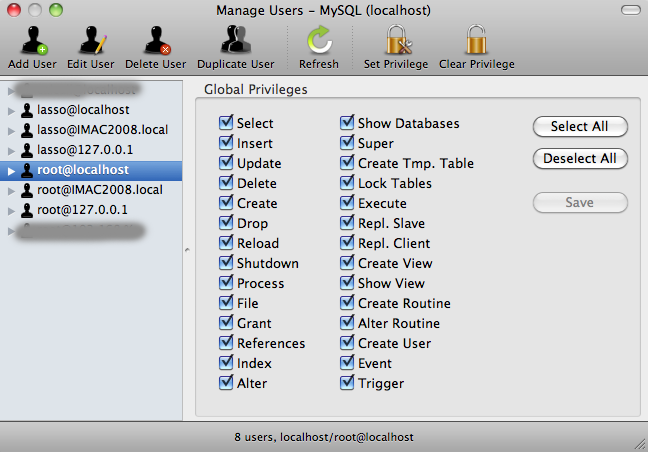Click the Add User toolbar icon

(33, 40)
